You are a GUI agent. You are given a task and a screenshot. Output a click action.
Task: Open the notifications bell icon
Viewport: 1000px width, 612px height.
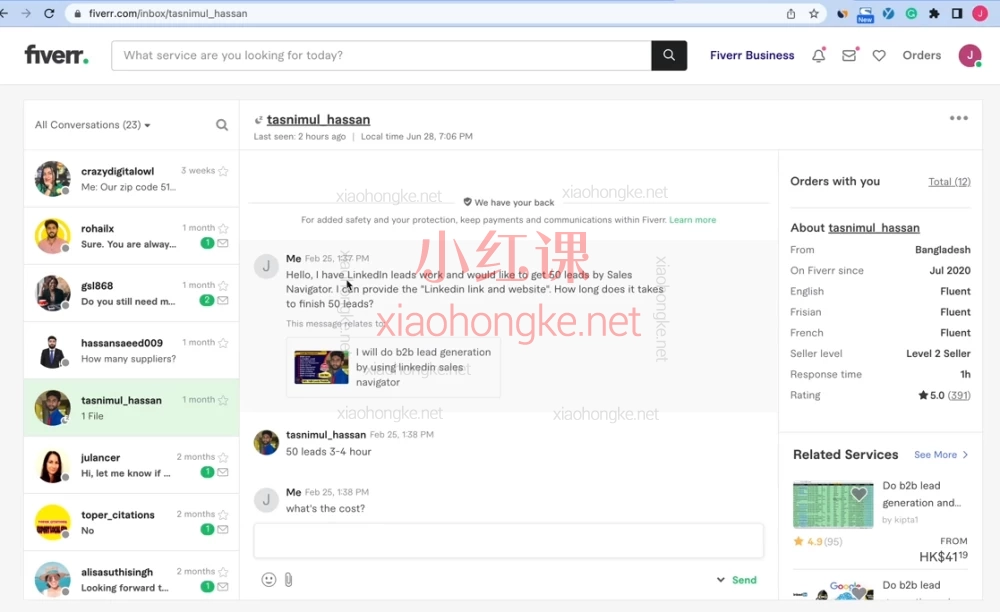(818, 55)
